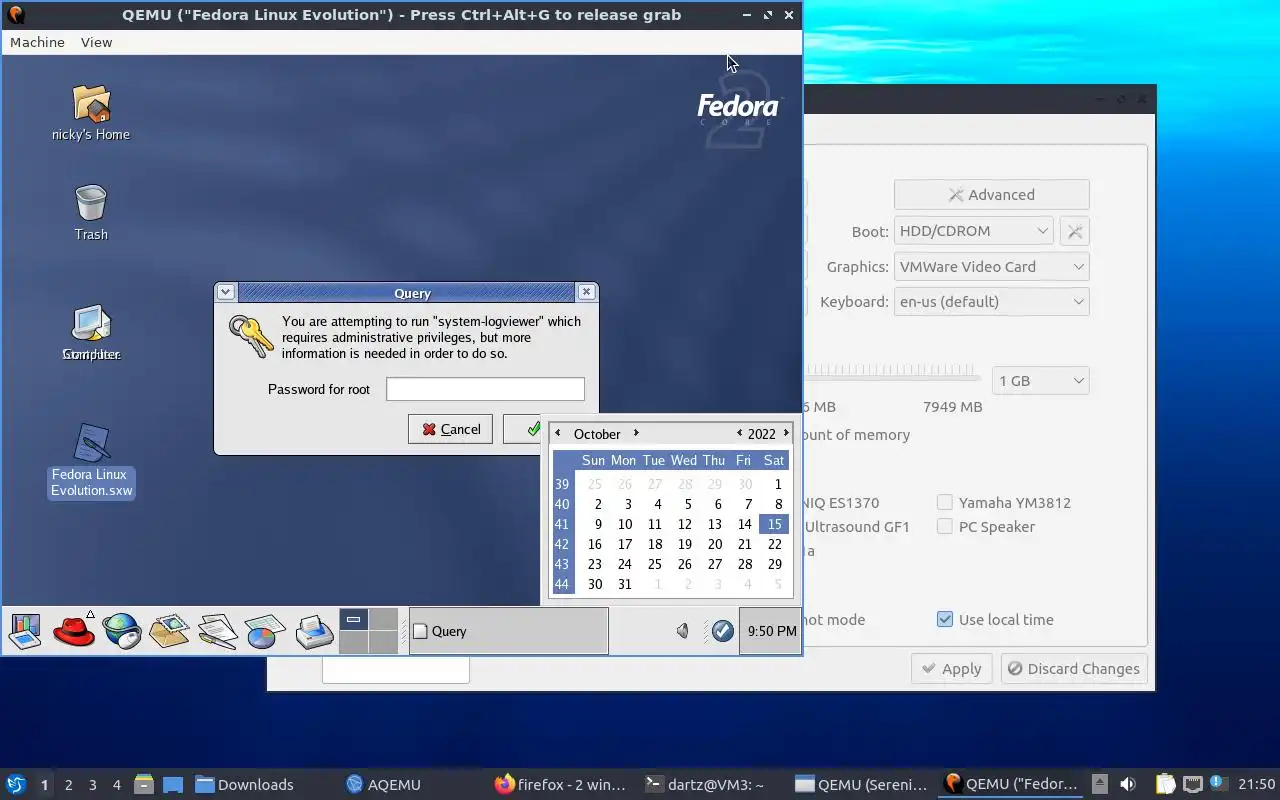
Task: Click the Query task button in Fedora panel
Action: (x=508, y=631)
